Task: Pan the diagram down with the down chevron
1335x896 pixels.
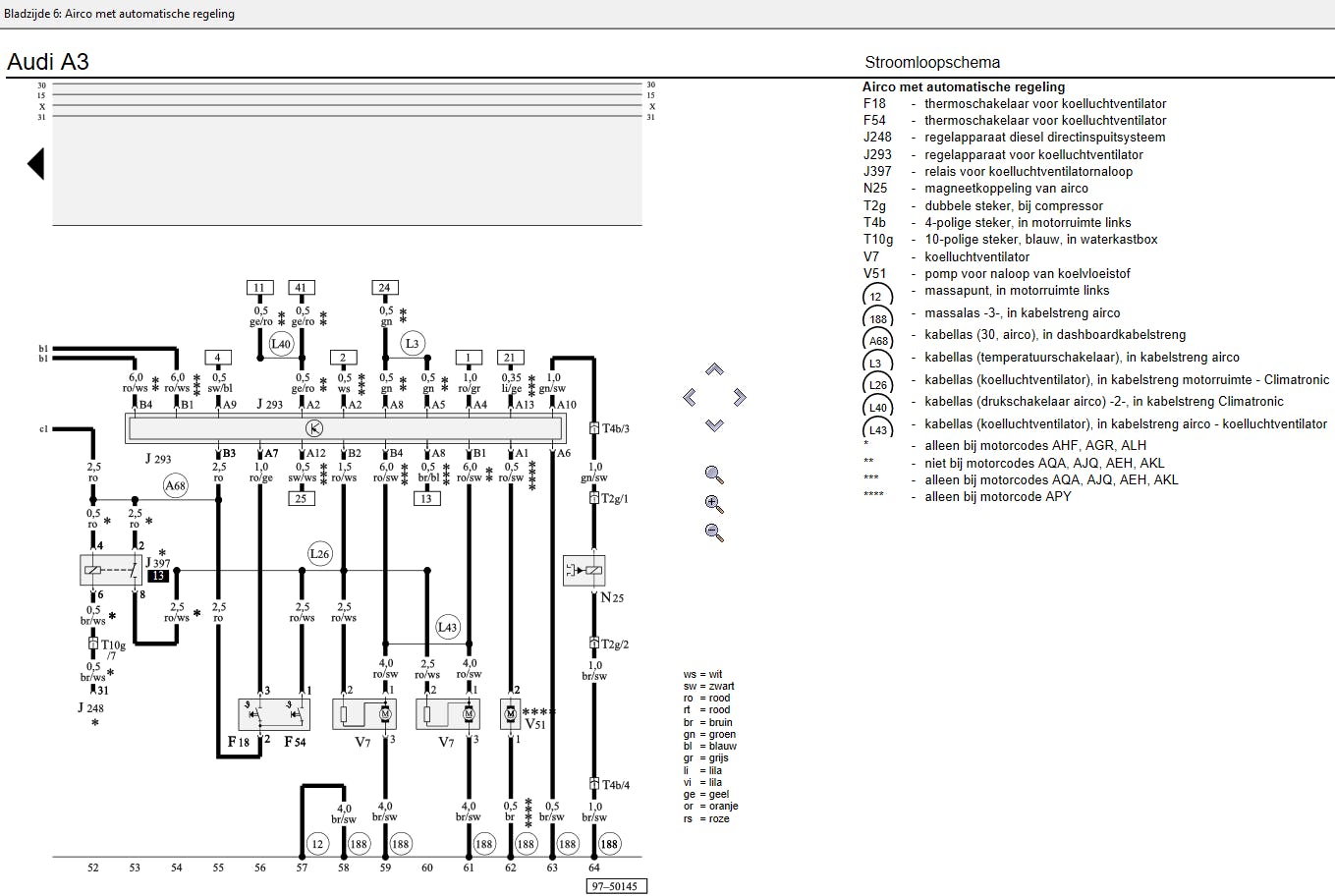Action: pos(714,424)
